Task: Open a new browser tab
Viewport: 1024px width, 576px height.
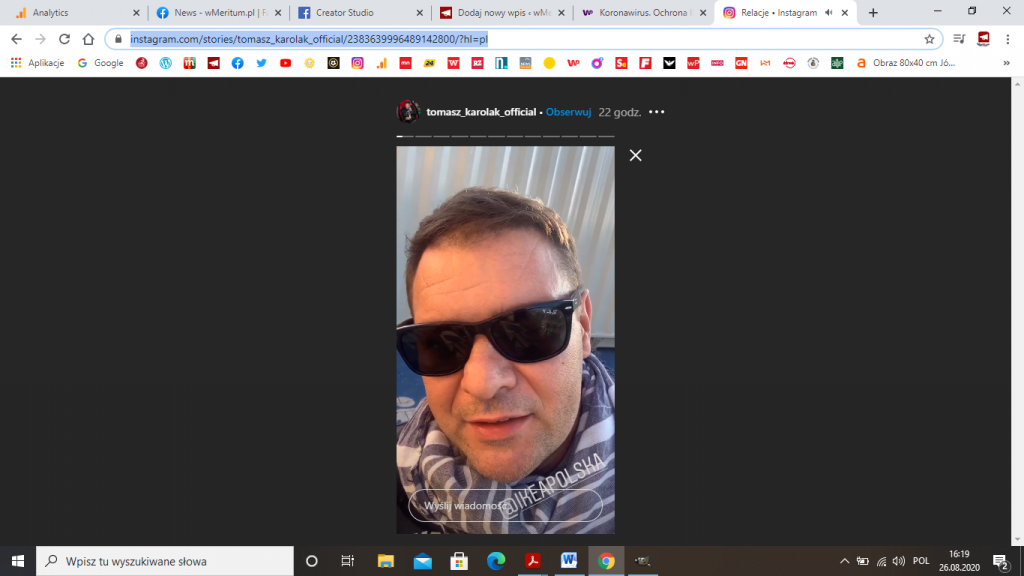Action: (x=873, y=13)
